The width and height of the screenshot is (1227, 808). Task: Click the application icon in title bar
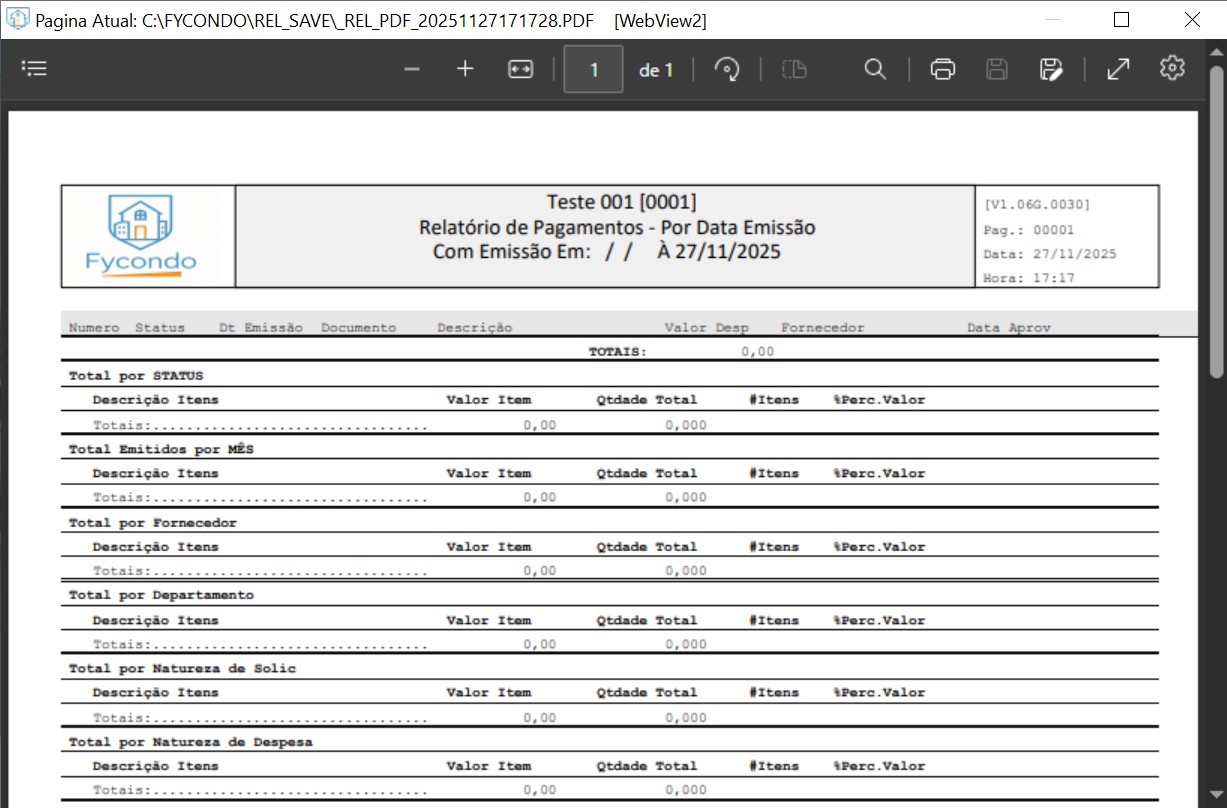click(x=18, y=20)
